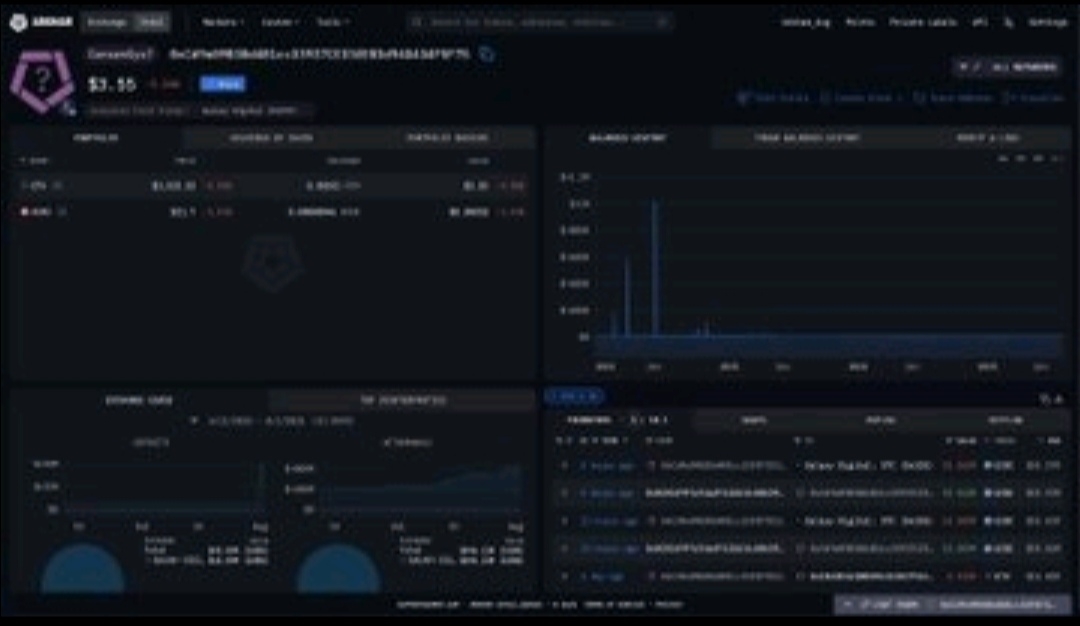The width and height of the screenshot is (1080, 626).
Task: Open the API link in the header
Action: click(x=979, y=22)
